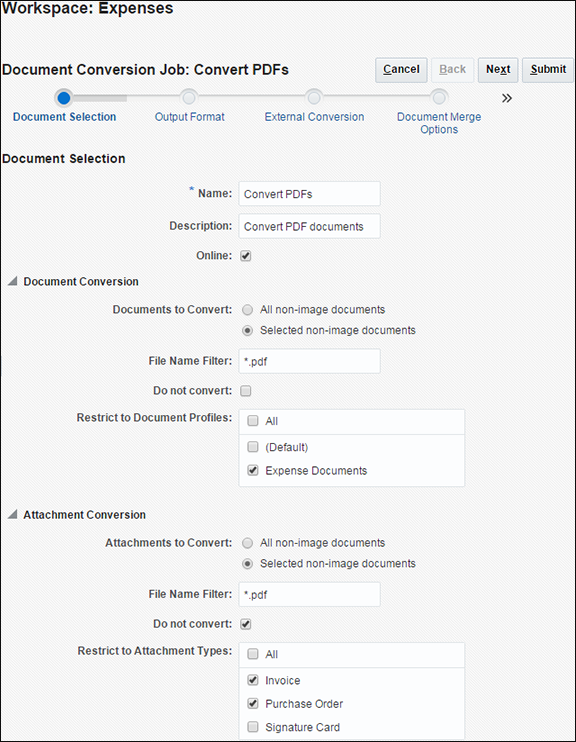Click the Document Merge Options stop circle

[439, 98]
